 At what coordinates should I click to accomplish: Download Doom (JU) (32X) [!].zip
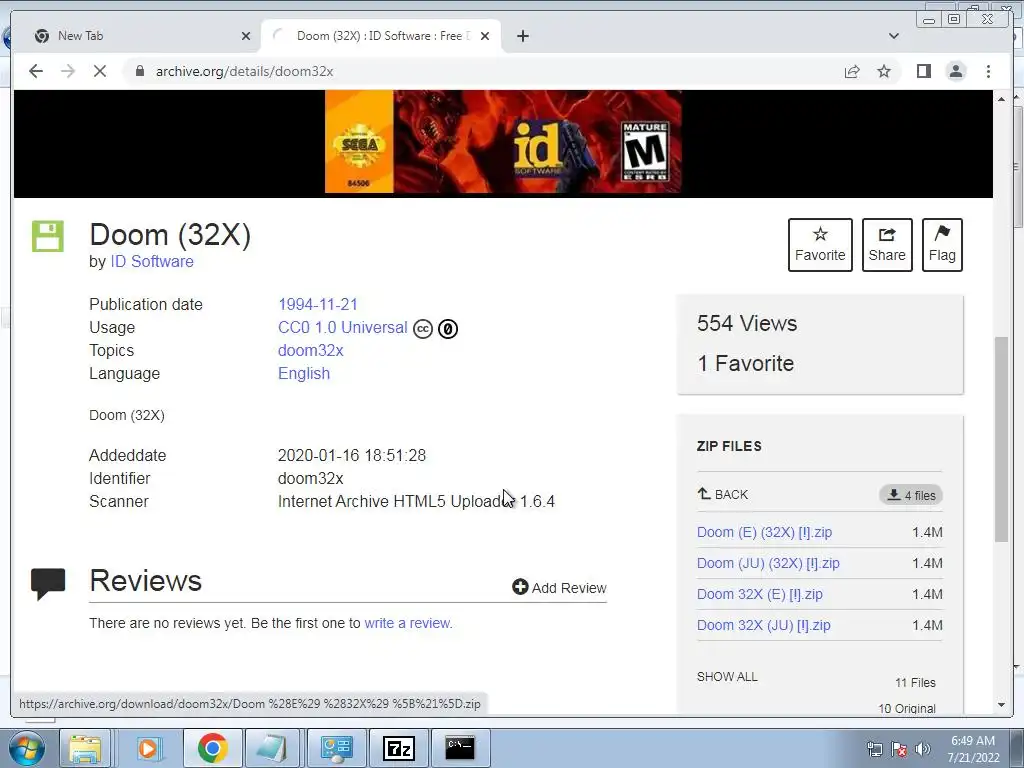768,563
